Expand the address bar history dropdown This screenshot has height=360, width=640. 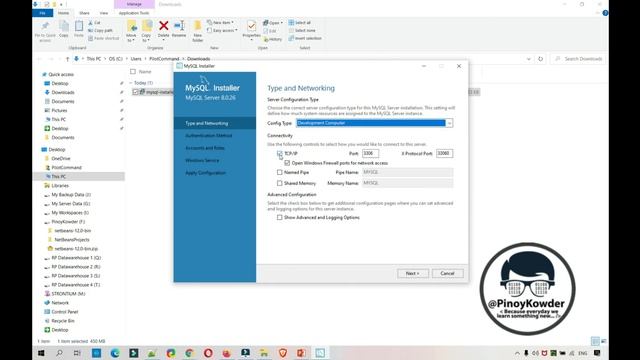(529, 59)
